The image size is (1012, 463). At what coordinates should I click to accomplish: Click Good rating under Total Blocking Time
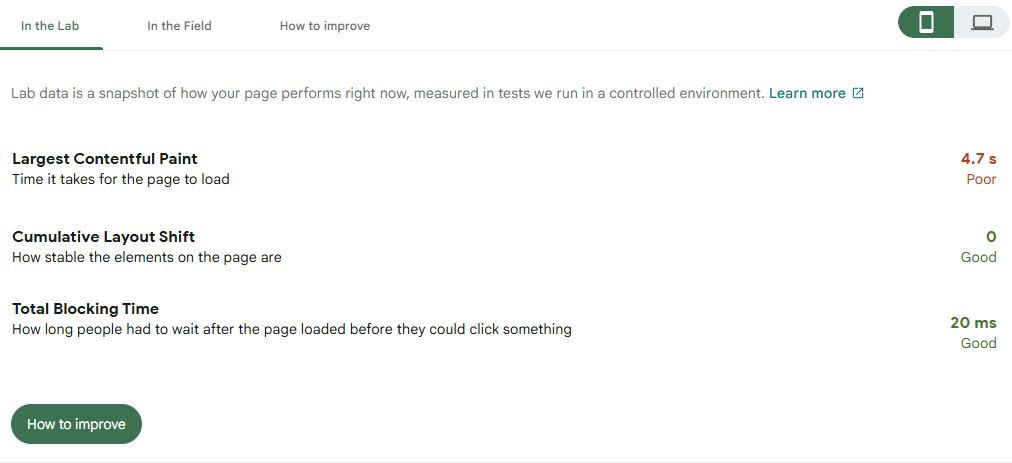[978, 343]
